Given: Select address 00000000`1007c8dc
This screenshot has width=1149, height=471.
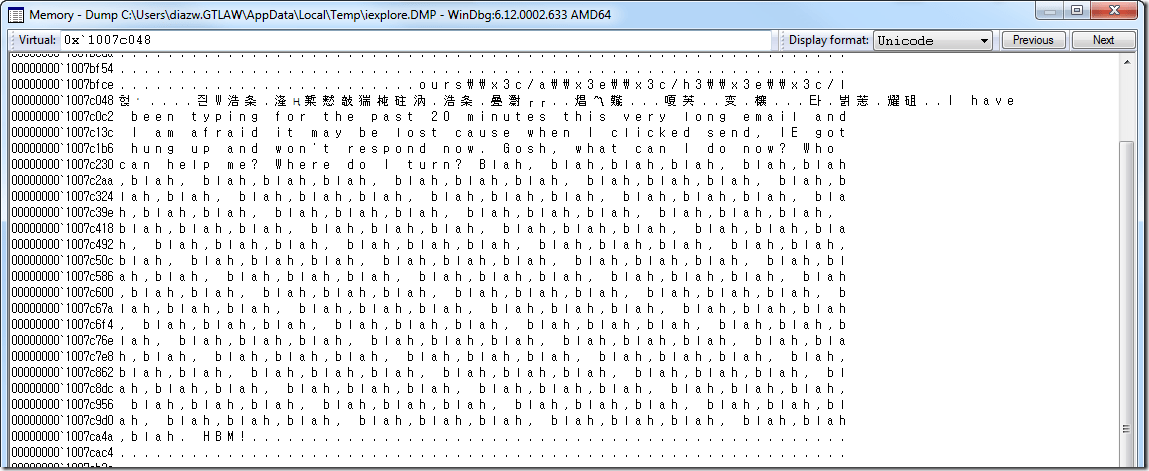Looking at the screenshot, I should (62, 389).
